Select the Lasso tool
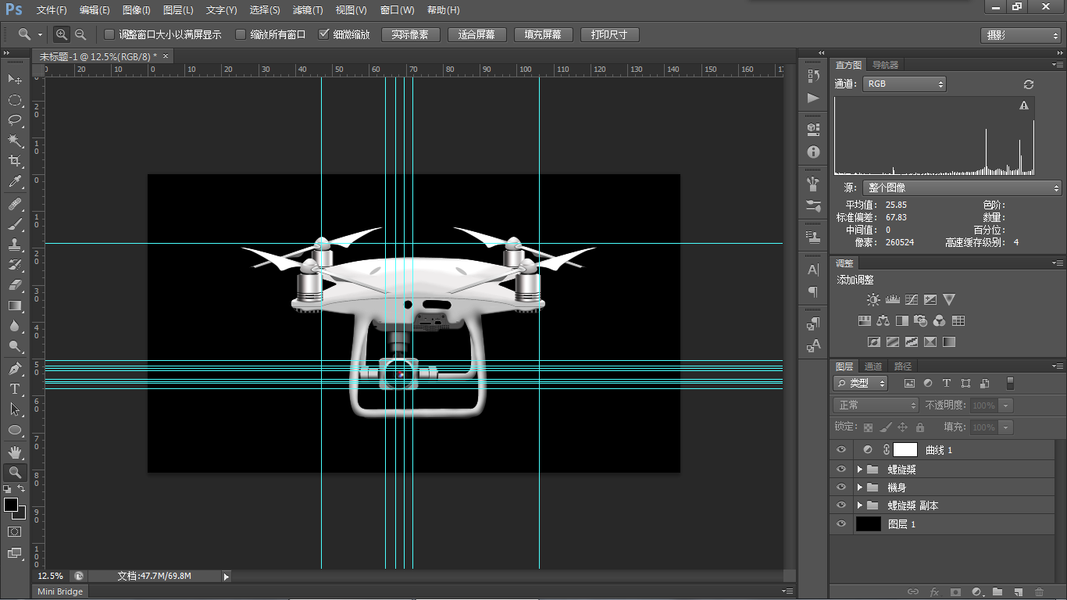 (14, 120)
